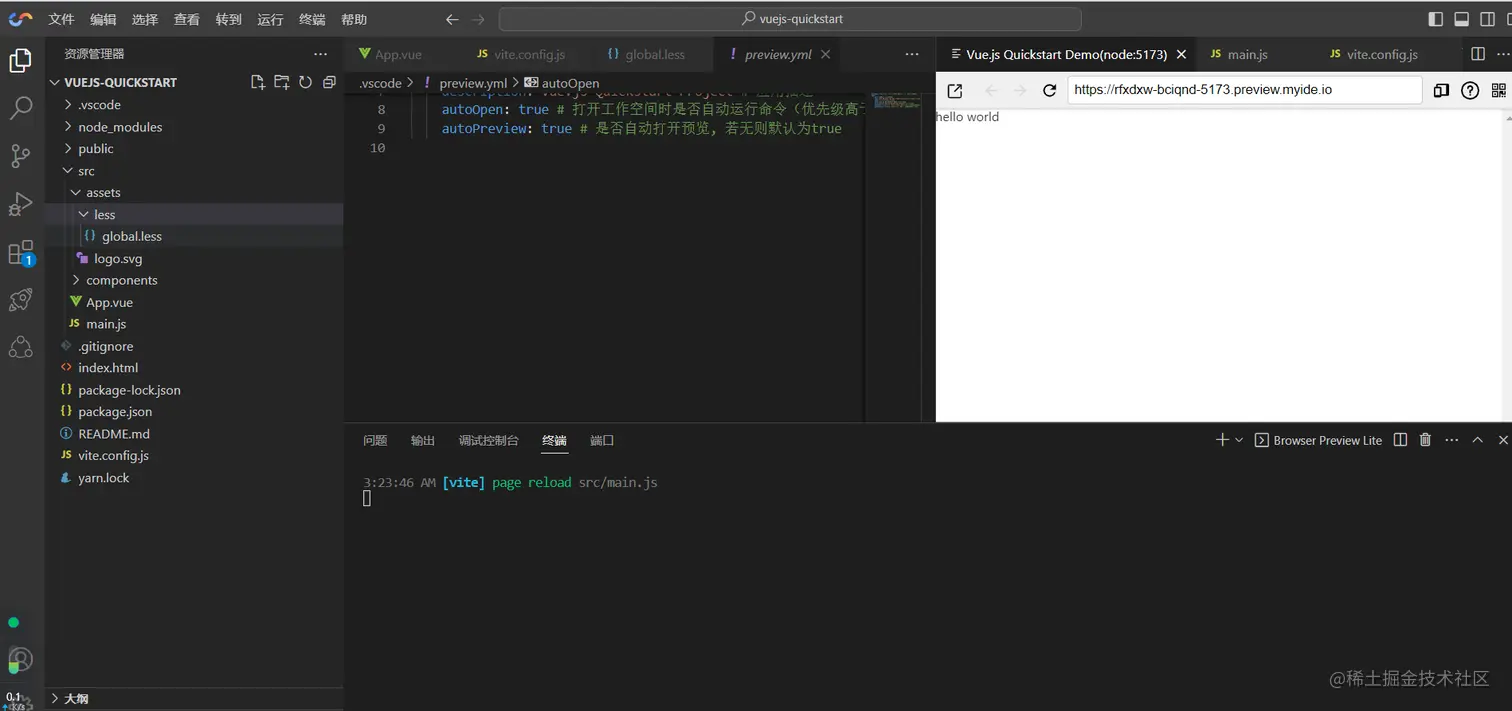This screenshot has width=1512, height=711.
Task: Switch to the 问题 panel tab
Action: pyautogui.click(x=375, y=440)
